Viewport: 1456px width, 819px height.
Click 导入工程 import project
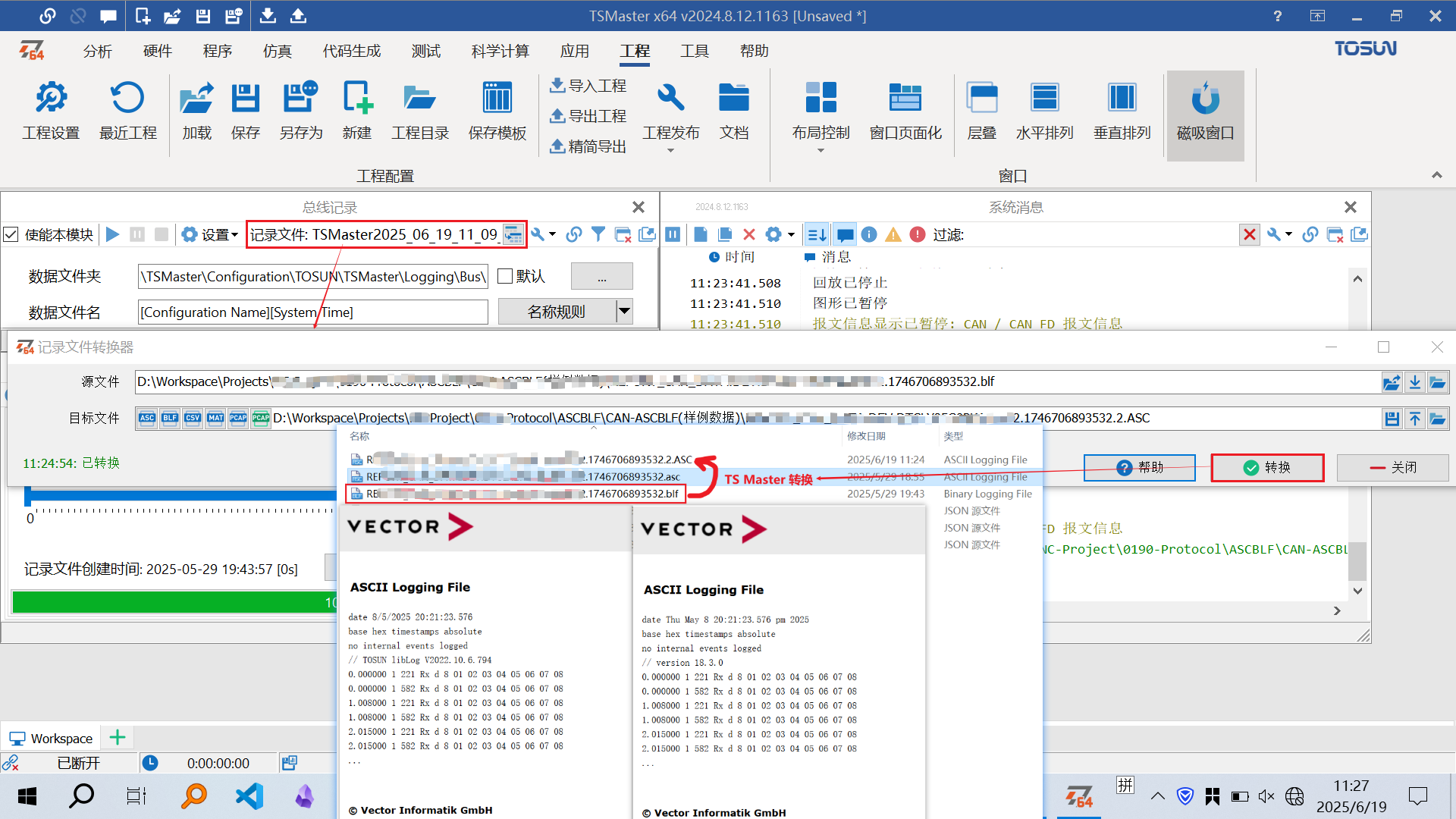click(588, 86)
